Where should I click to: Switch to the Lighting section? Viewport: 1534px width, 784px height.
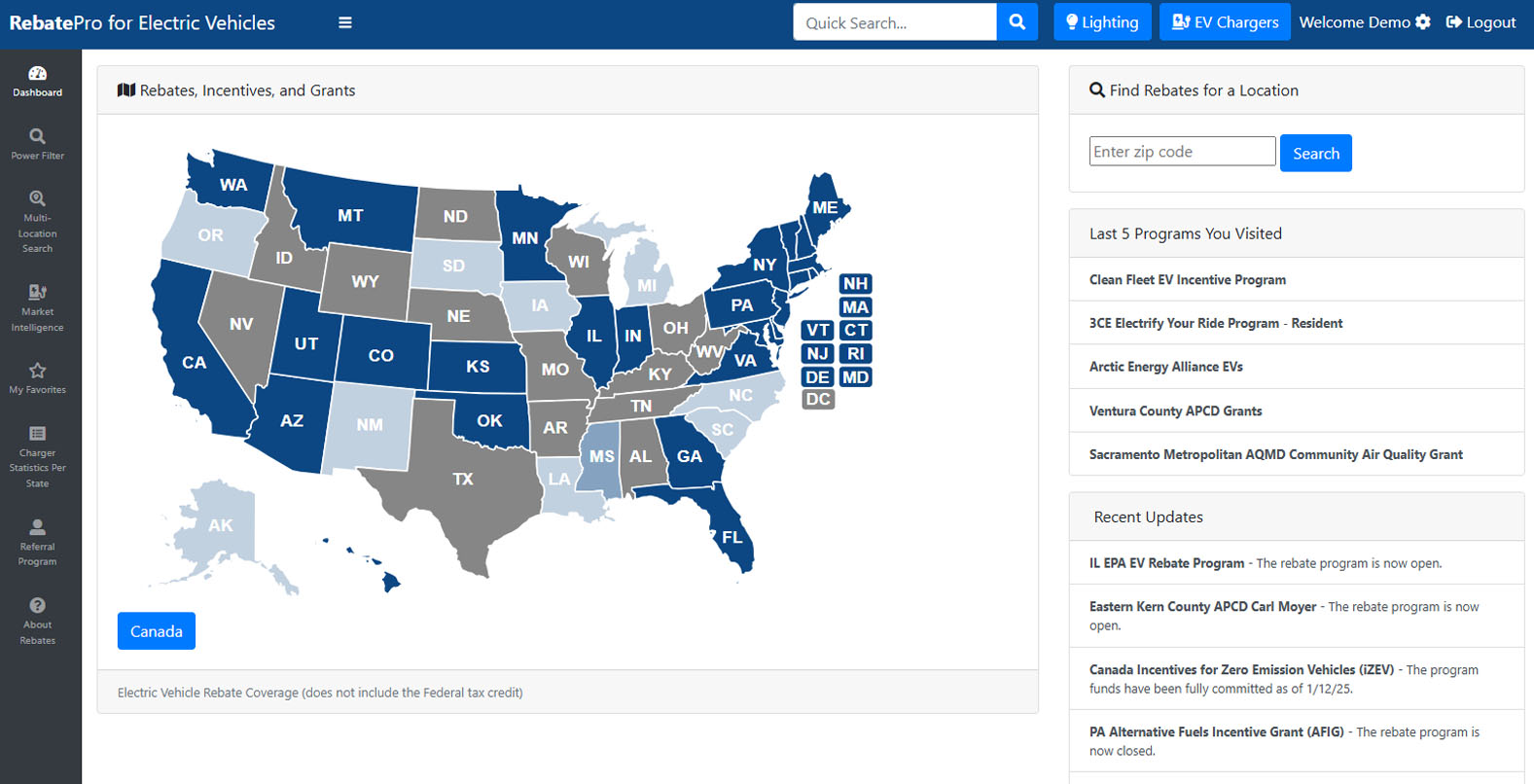[x=1102, y=22]
